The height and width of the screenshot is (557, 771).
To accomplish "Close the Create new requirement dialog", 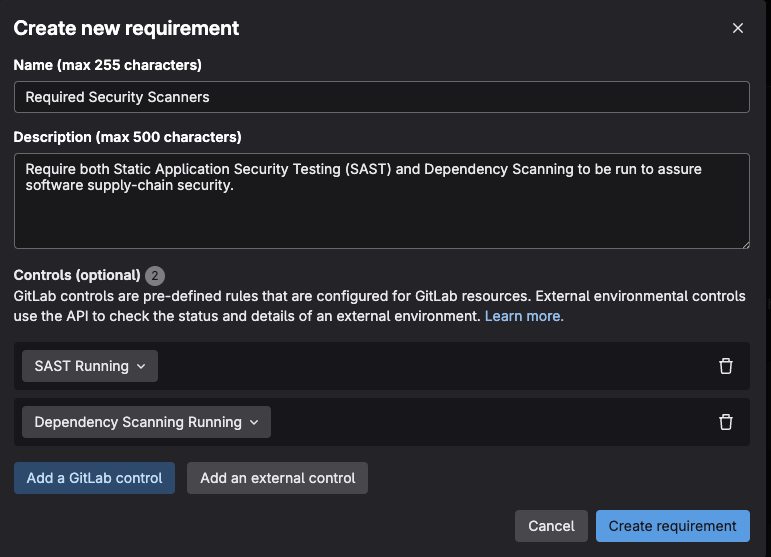I will tap(738, 28).
